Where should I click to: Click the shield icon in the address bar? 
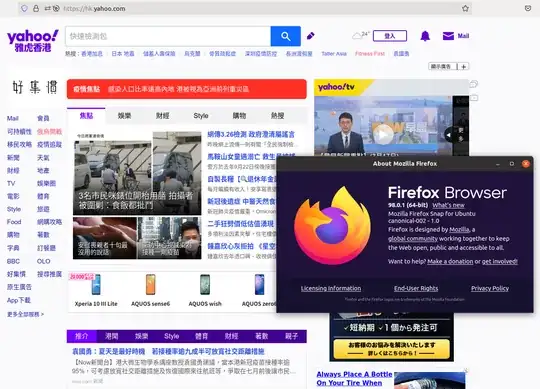tap(24, 9)
